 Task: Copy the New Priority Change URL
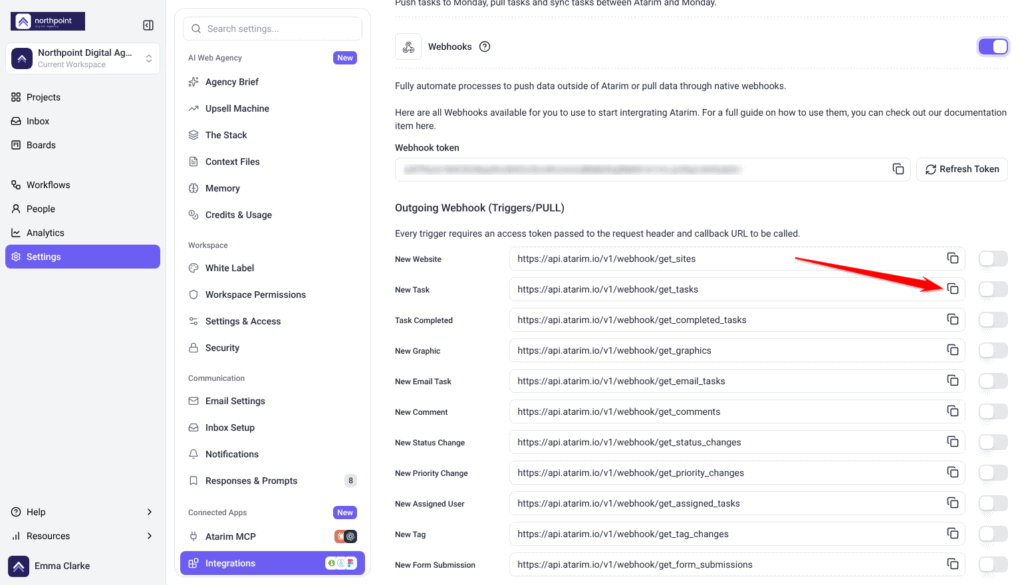click(x=953, y=472)
